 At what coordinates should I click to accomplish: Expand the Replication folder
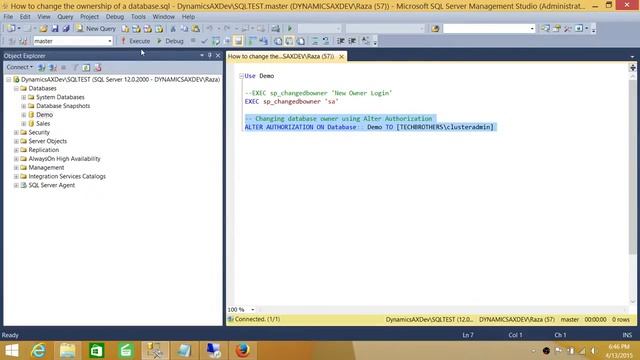click(x=16, y=150)
